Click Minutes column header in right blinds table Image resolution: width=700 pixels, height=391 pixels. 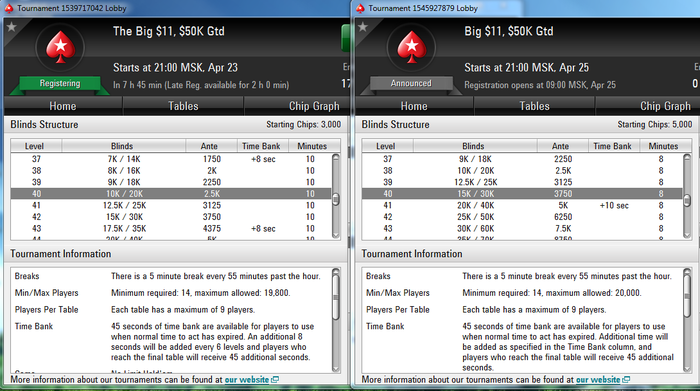click(x=665, y=146)
